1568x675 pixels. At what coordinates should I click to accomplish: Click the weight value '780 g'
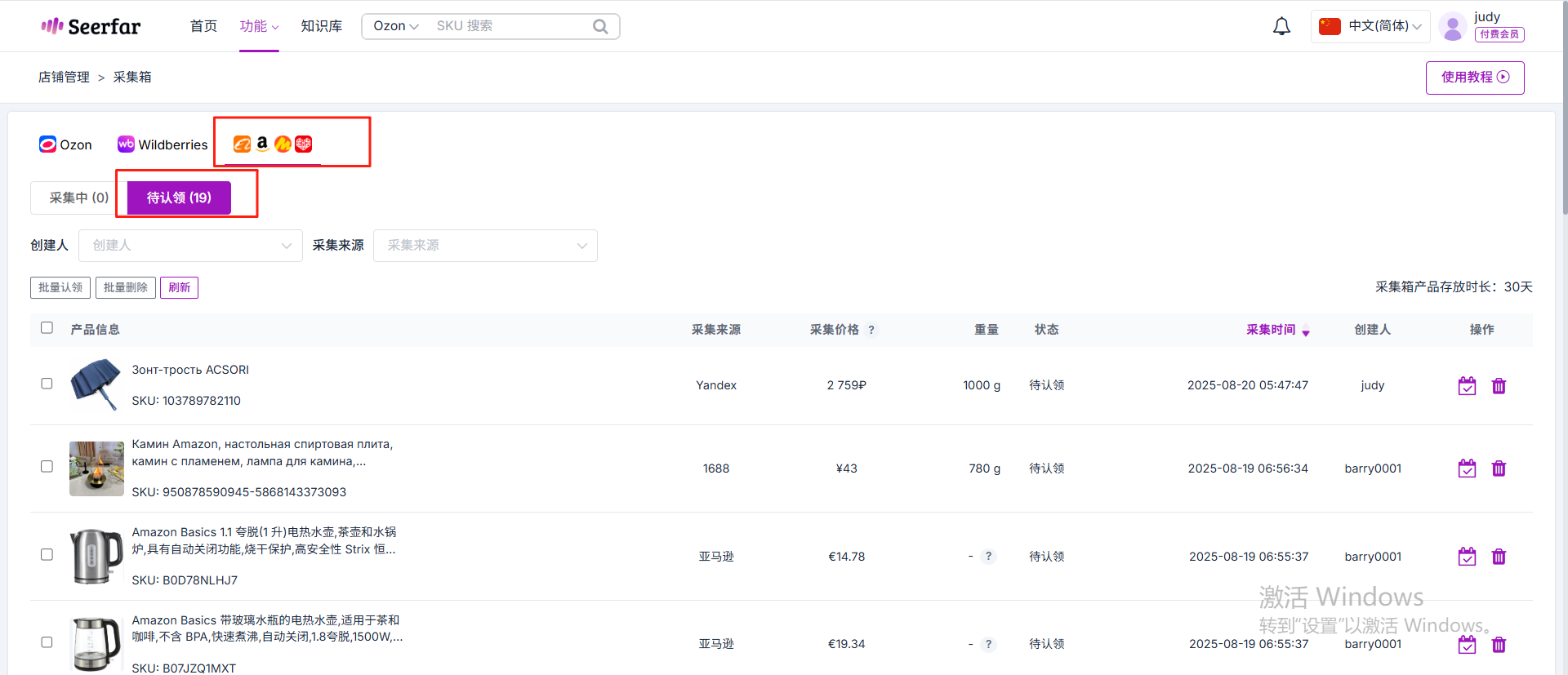985,469
